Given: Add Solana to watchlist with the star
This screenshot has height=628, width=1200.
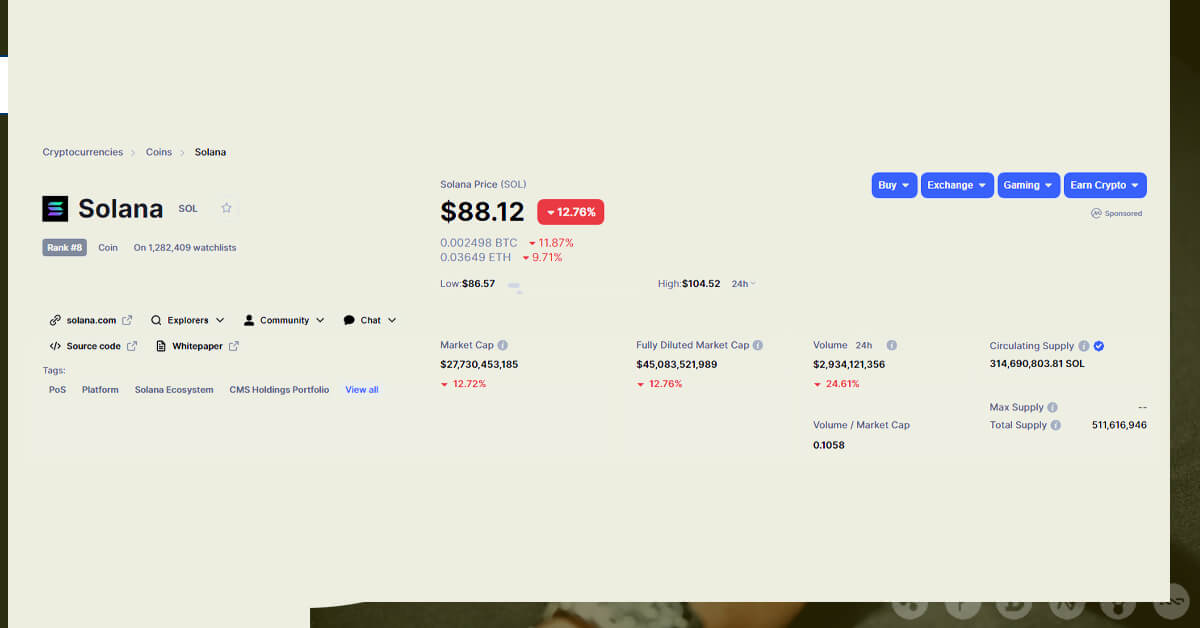Looking at the screenshot, I should click(226, 208).
